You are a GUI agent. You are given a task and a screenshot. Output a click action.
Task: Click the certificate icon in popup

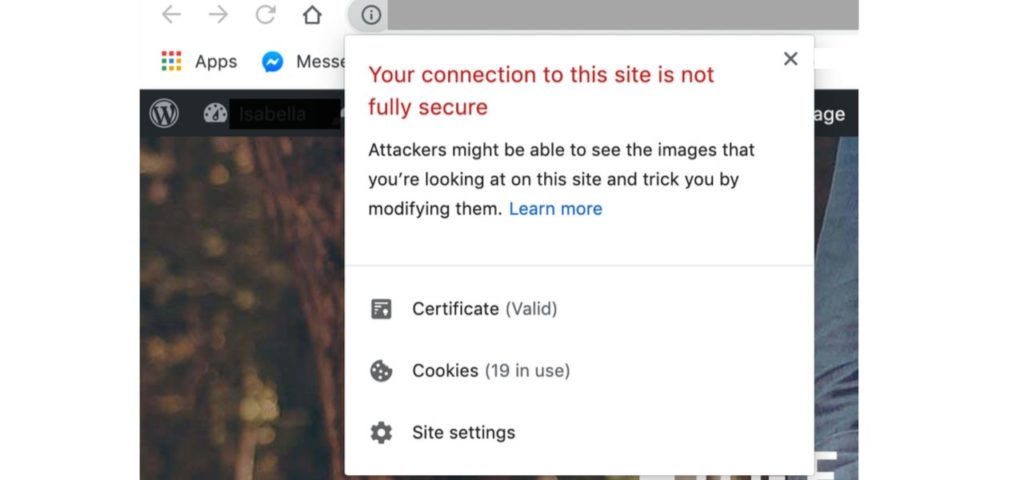click(x=381, y=309)
